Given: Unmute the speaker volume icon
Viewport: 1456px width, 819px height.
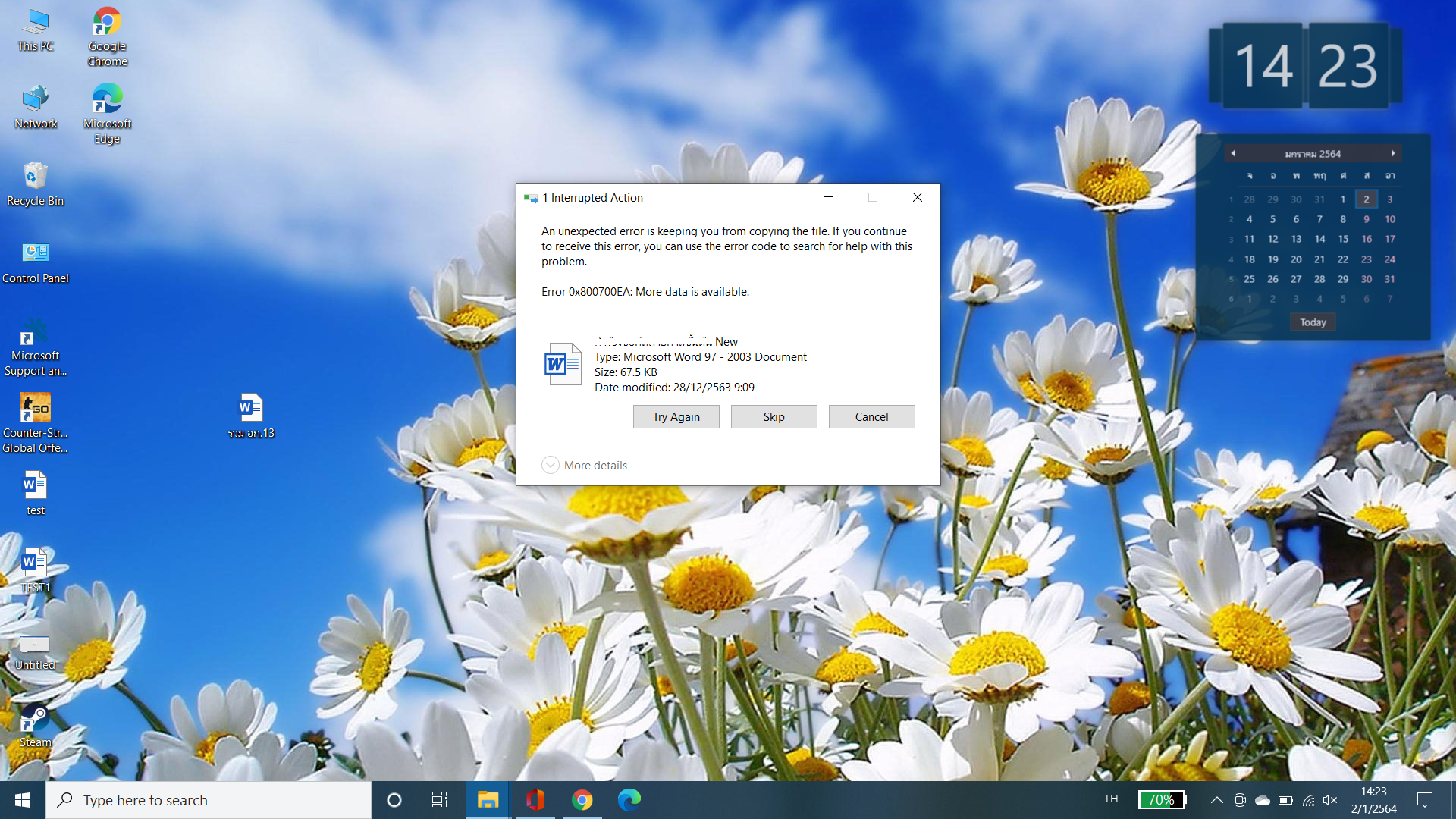Looking at the screenshot, I should [x=1330, y=800].
